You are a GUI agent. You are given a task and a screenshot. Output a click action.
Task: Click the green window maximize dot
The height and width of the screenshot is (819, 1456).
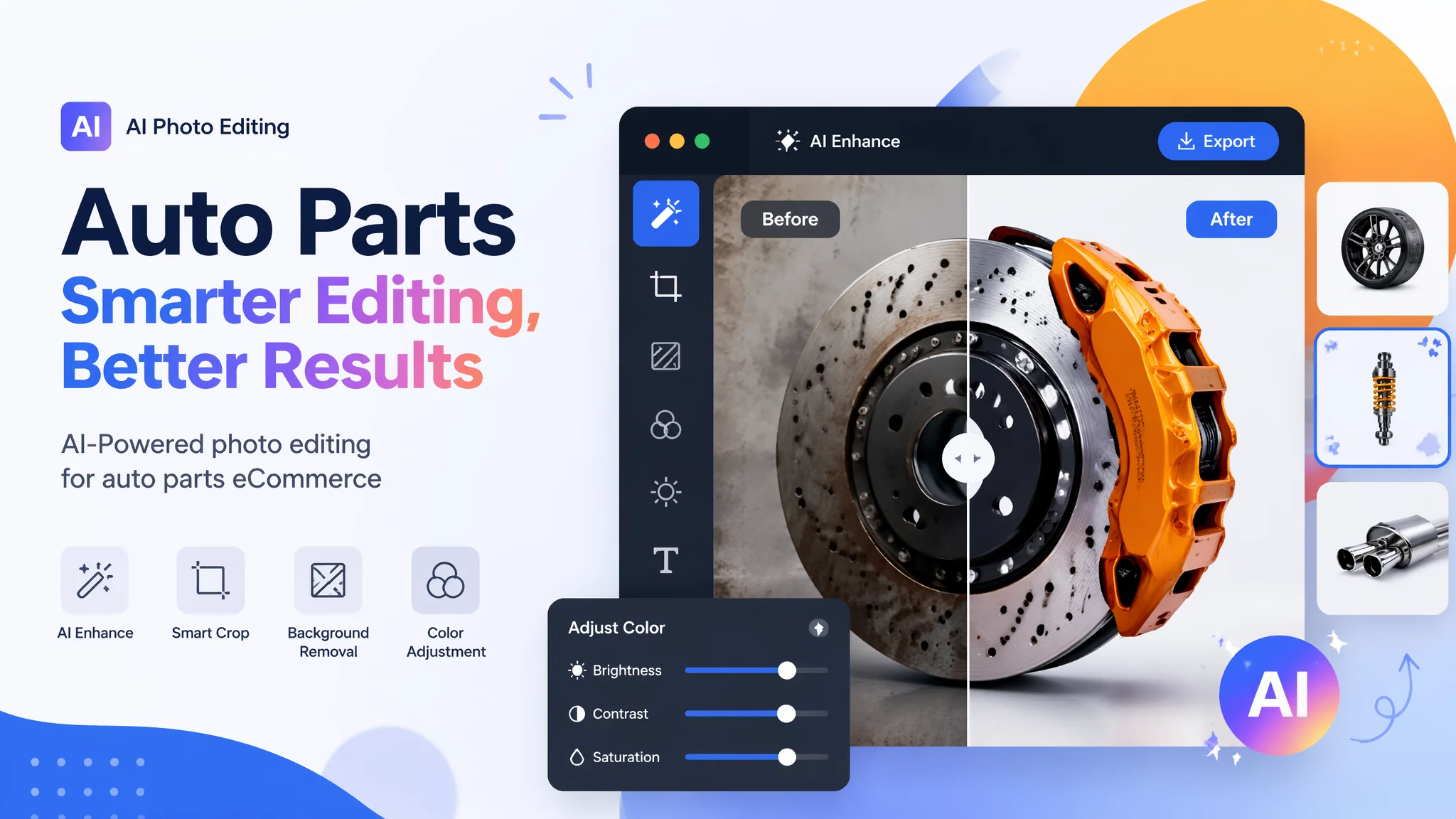702,141
